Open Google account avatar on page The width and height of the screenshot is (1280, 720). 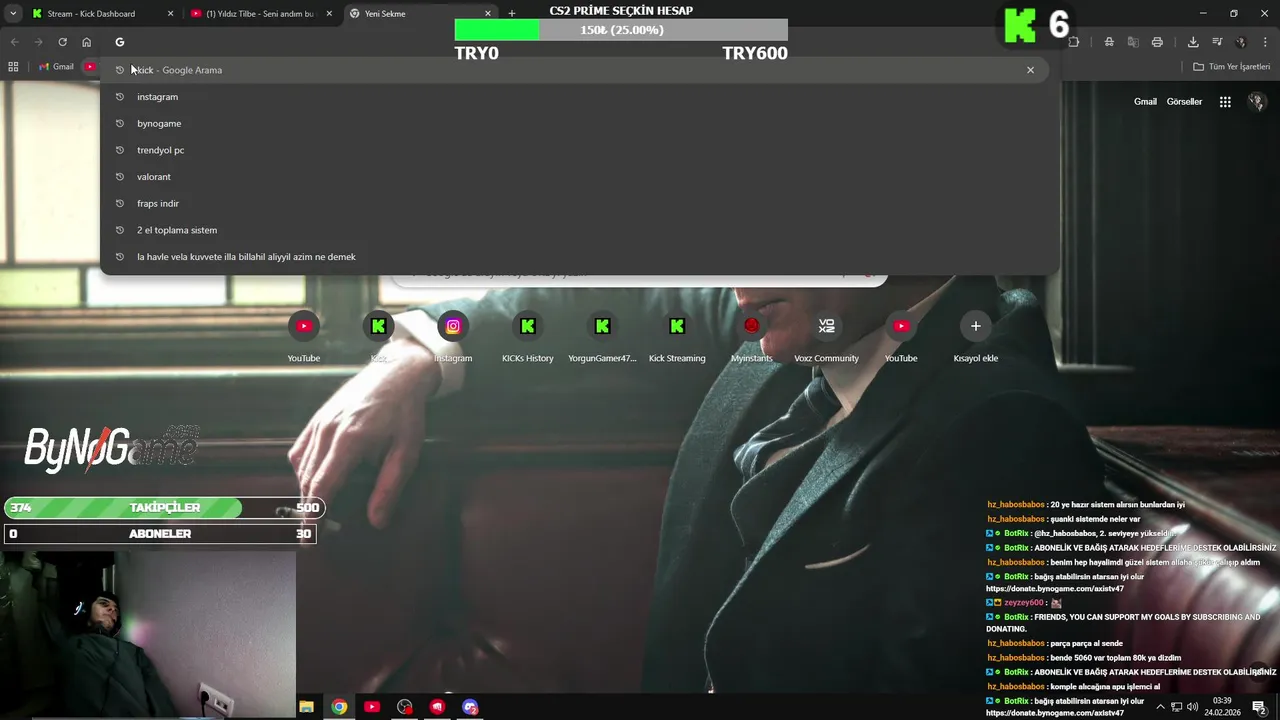coord(1257,102)
